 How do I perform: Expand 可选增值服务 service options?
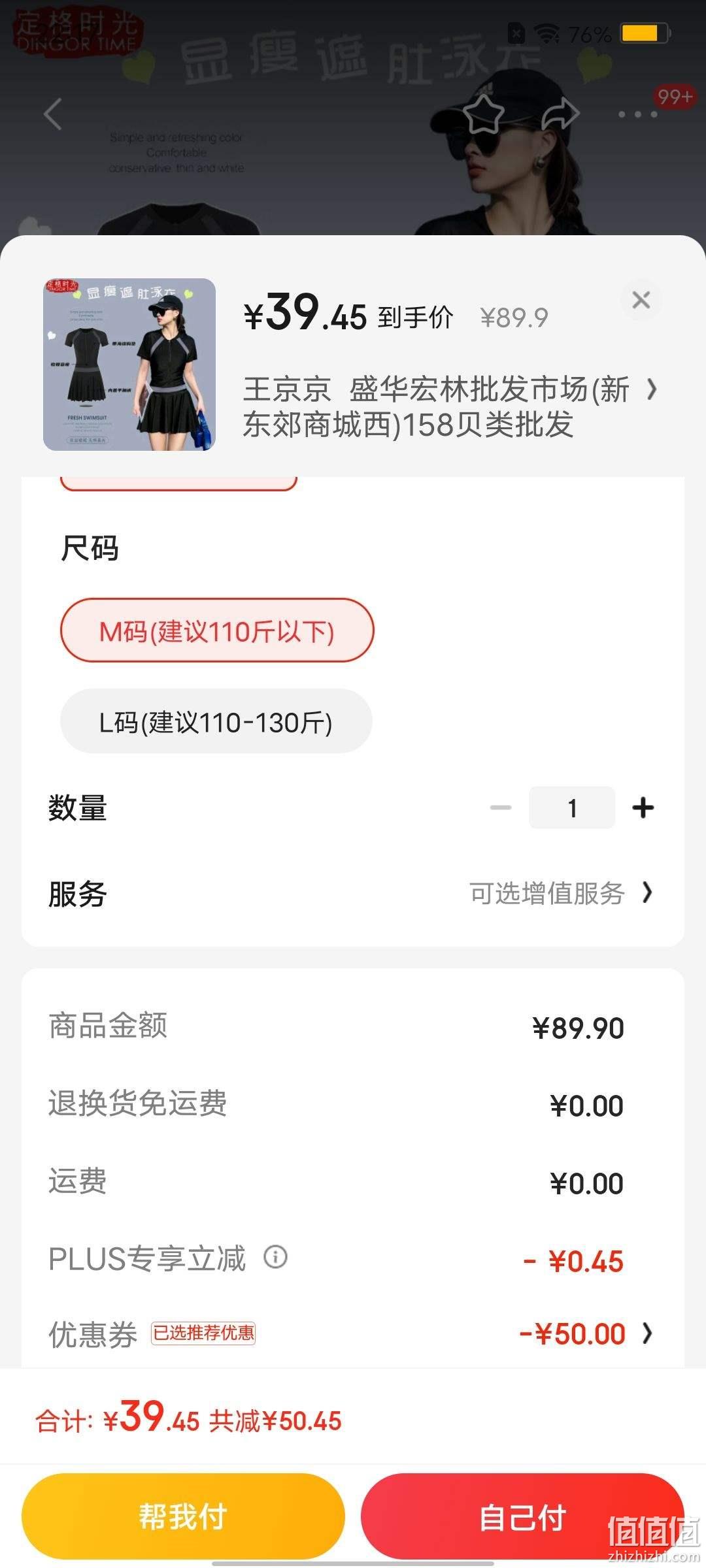tap(562, 893)
